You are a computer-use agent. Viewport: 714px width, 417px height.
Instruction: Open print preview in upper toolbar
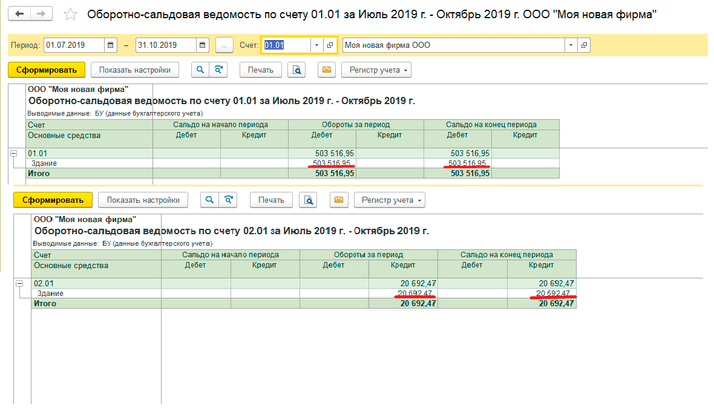297,71
